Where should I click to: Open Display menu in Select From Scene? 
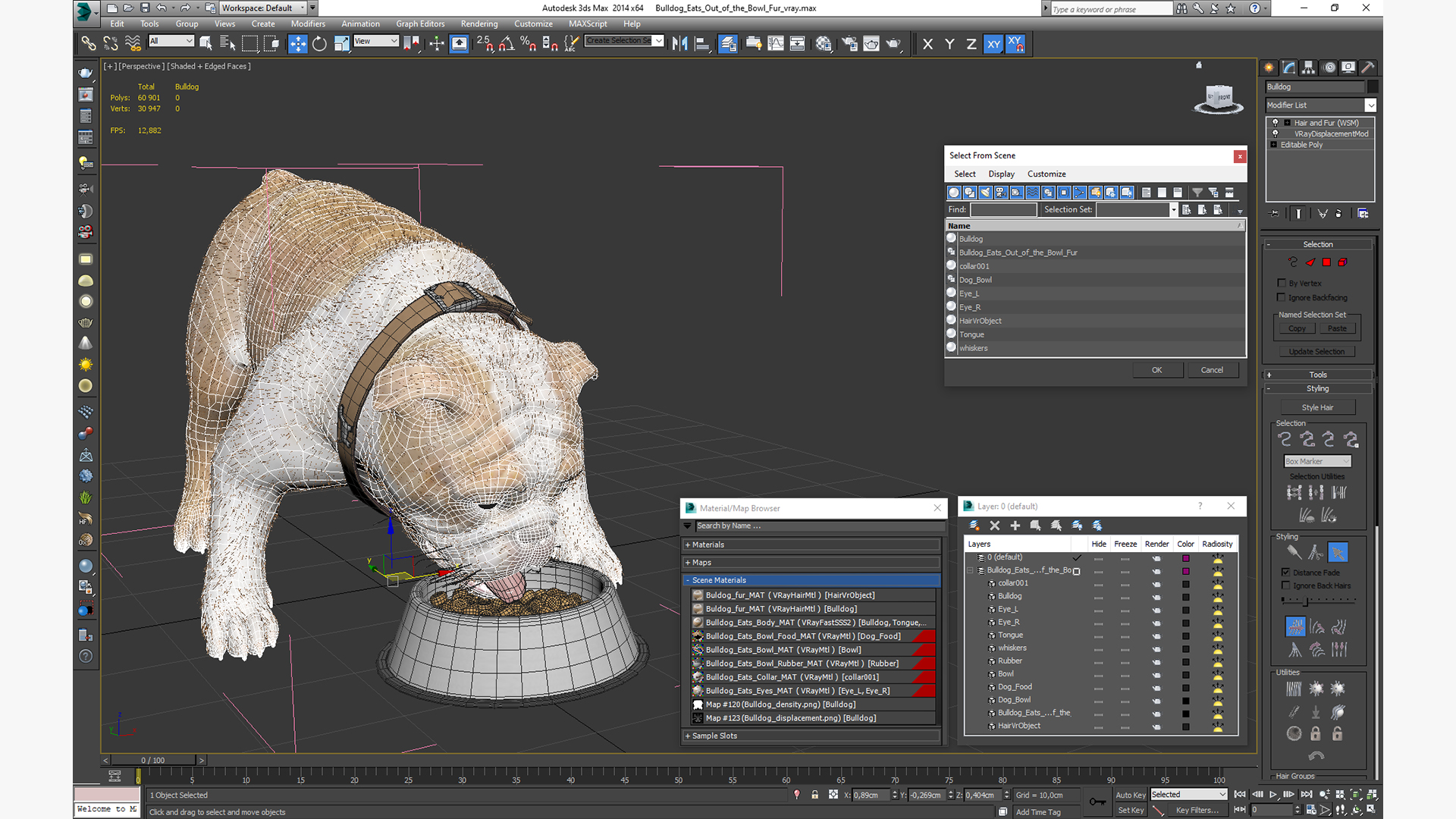point(1001,174)
